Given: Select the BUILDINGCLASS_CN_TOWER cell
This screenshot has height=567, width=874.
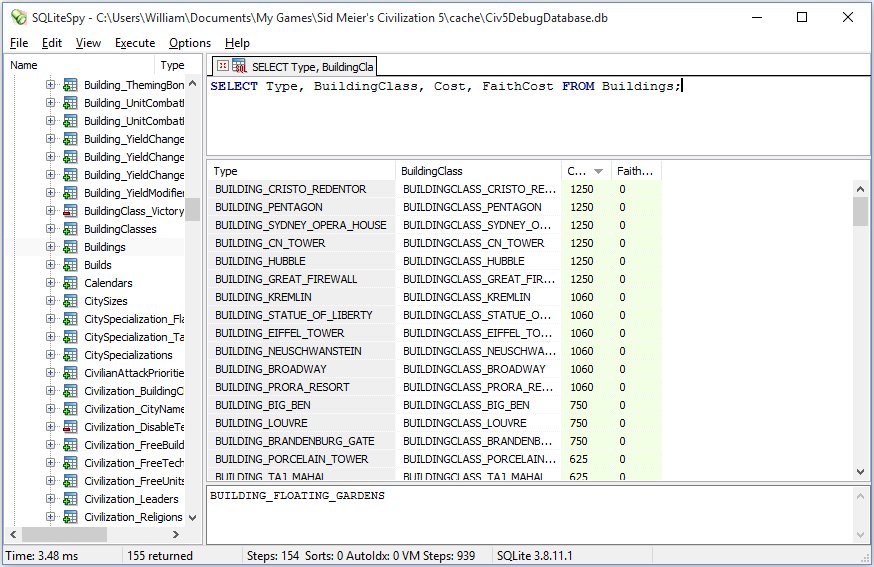Looking at the screenshot, I should (x=479, y=243).
